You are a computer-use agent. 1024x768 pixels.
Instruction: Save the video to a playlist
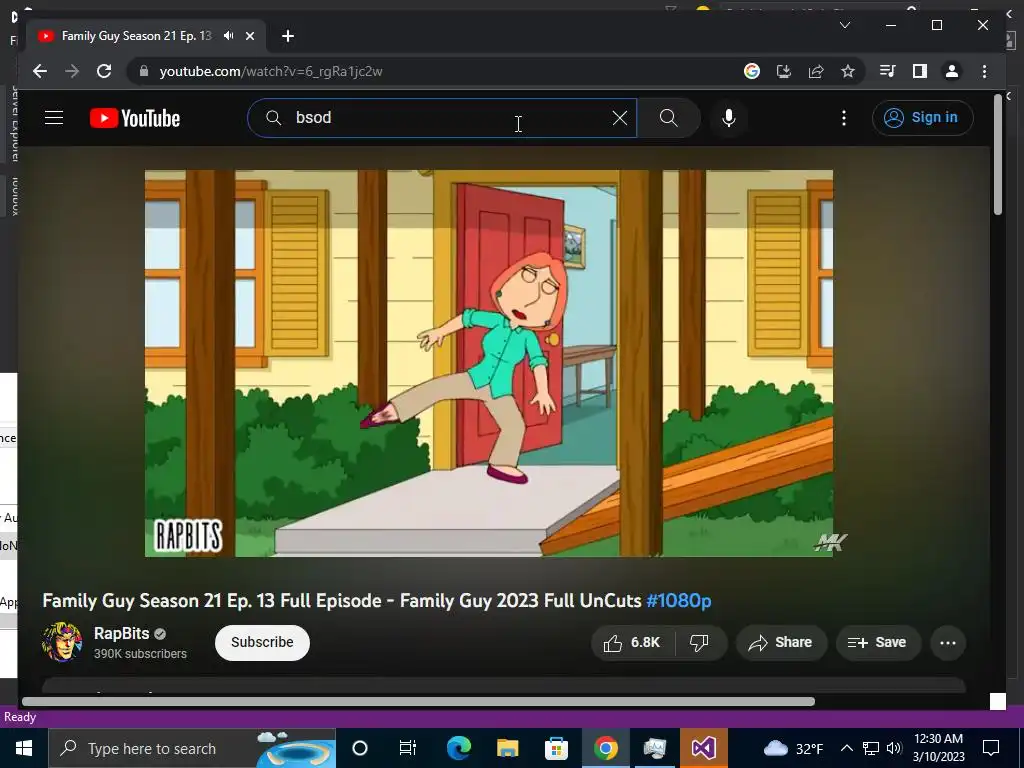tap(878, 643)
